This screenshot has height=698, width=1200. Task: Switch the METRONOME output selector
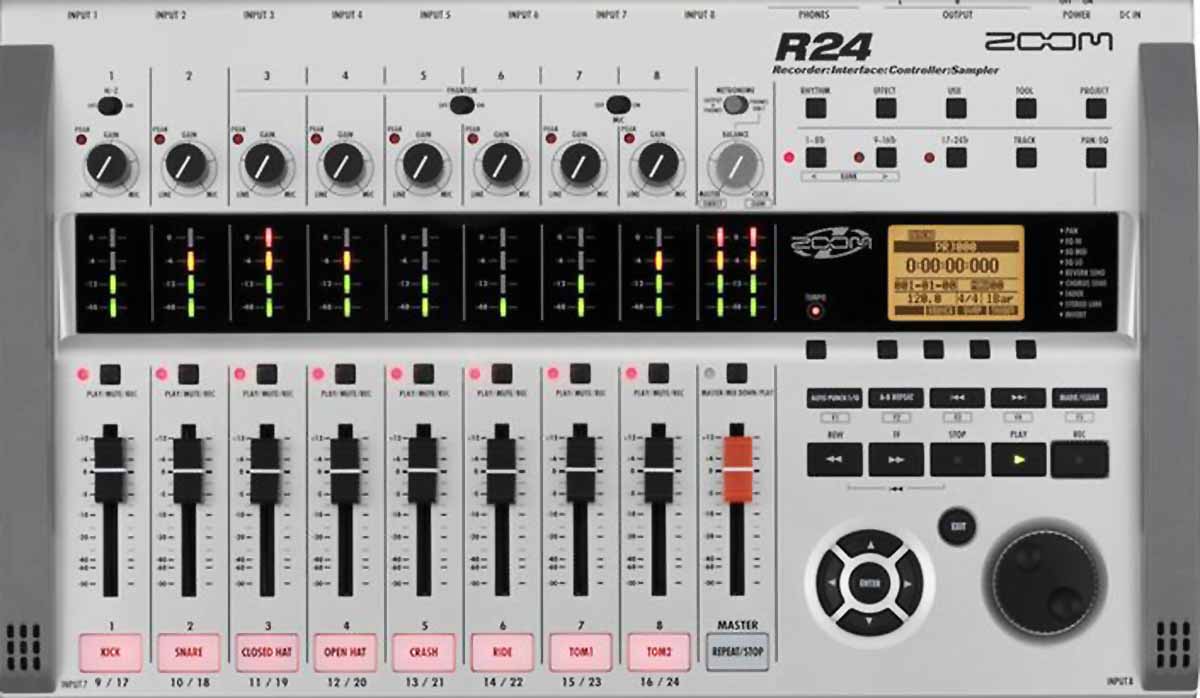tap(735, 104)
